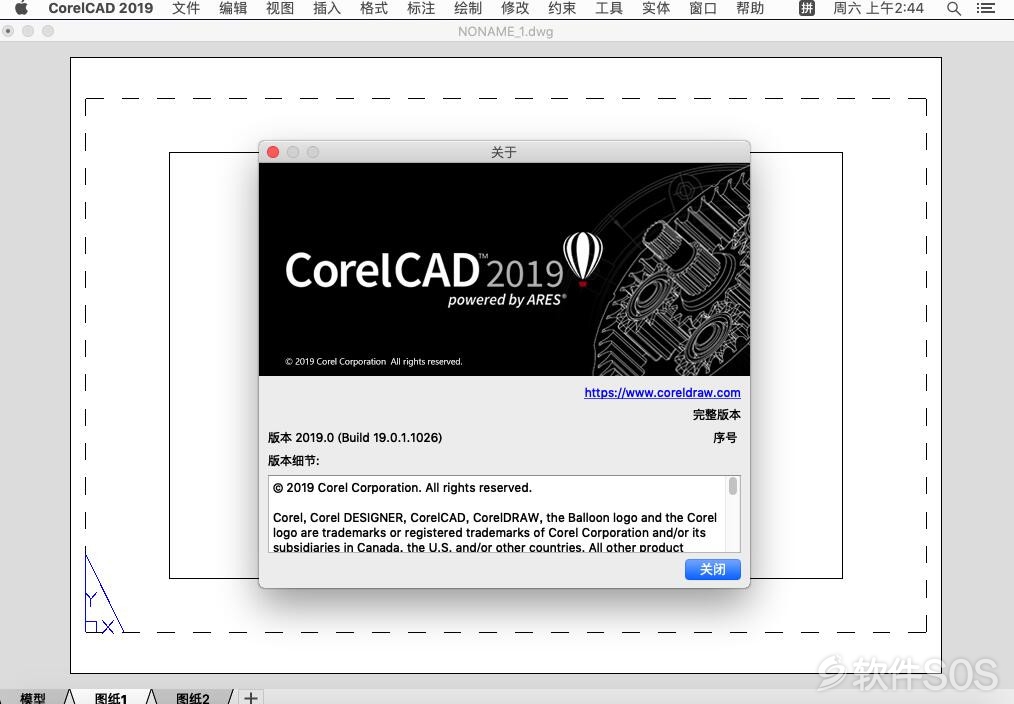The image size is (1014, 704).
Task: Click the Corel balloon logo
Action: tap(583, 259)
